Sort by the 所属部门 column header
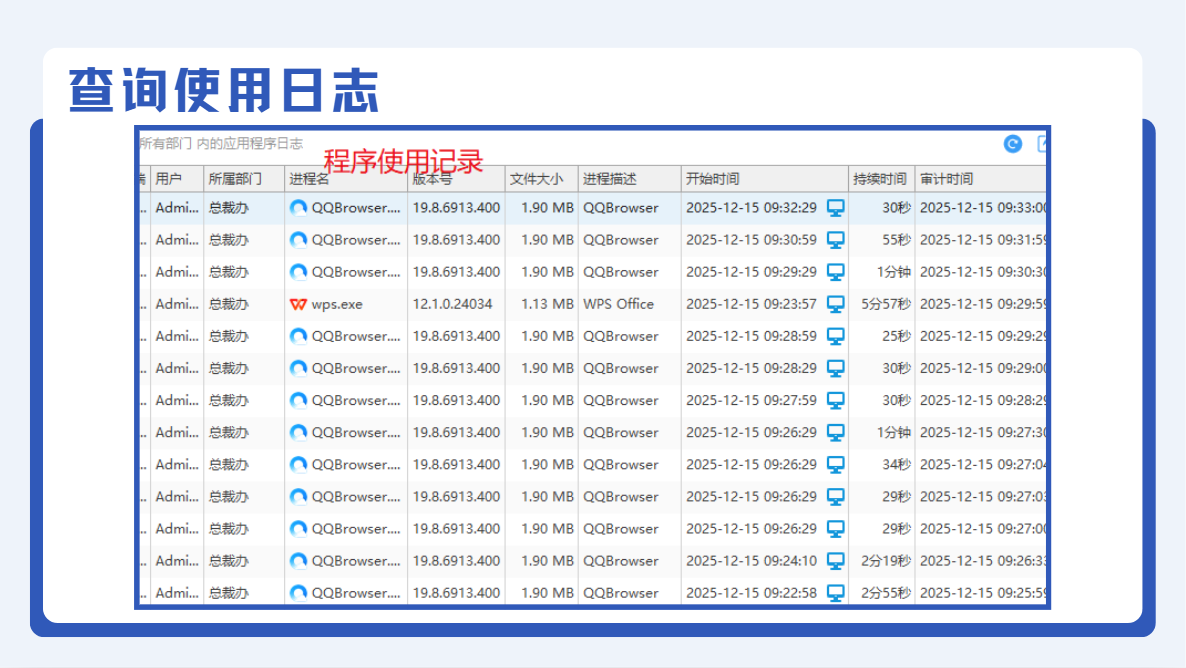 [x=244, y=179]
